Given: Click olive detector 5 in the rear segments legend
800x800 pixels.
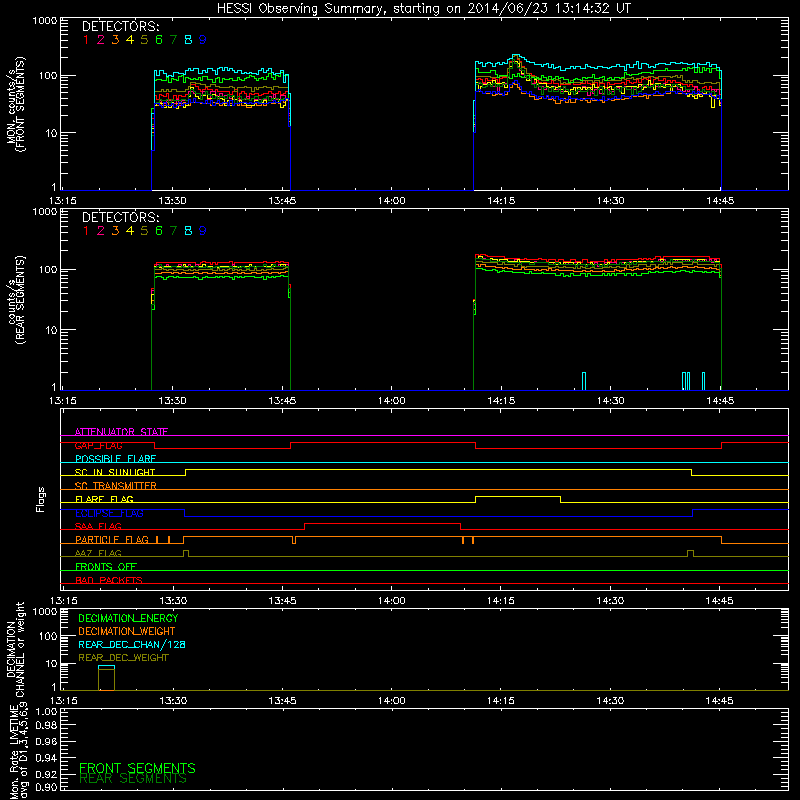Looking at the screenshot, I should click(144, 231).
